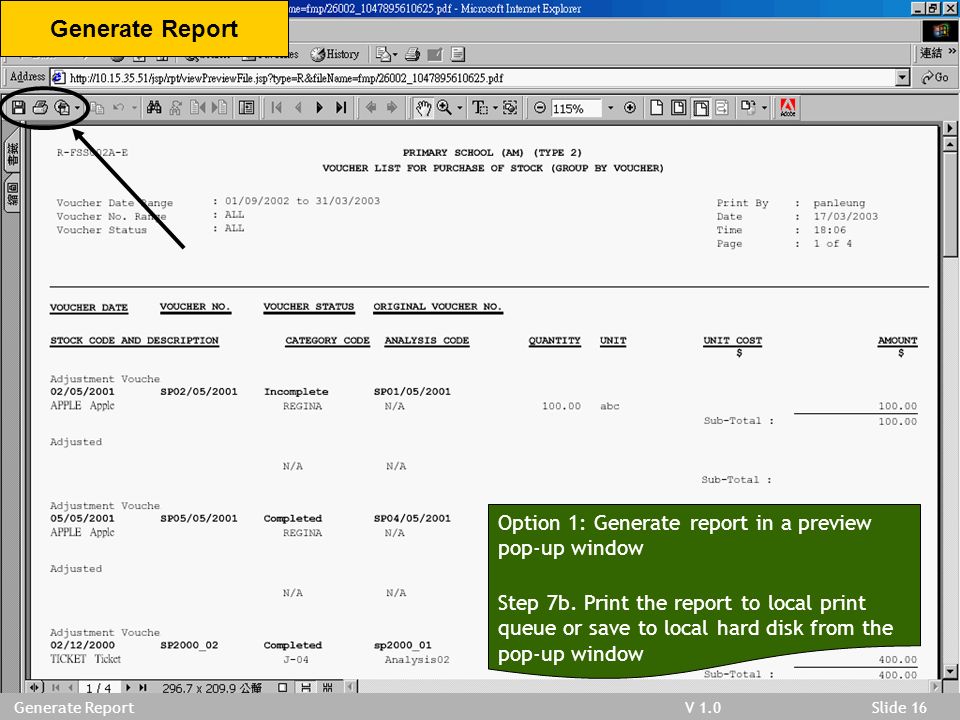Viewport: 960px width, 720px height.
Task: Open text select tool dropdown arrow
Action: point(495,108)
